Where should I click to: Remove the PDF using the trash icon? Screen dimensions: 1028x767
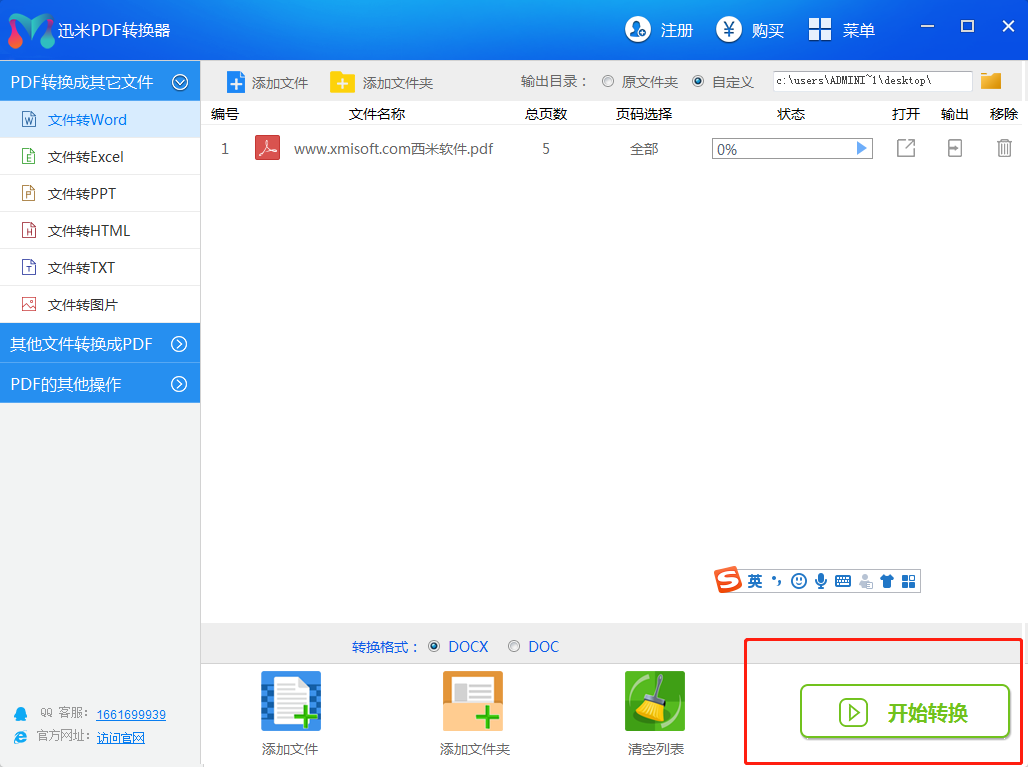coord(1004,149)
